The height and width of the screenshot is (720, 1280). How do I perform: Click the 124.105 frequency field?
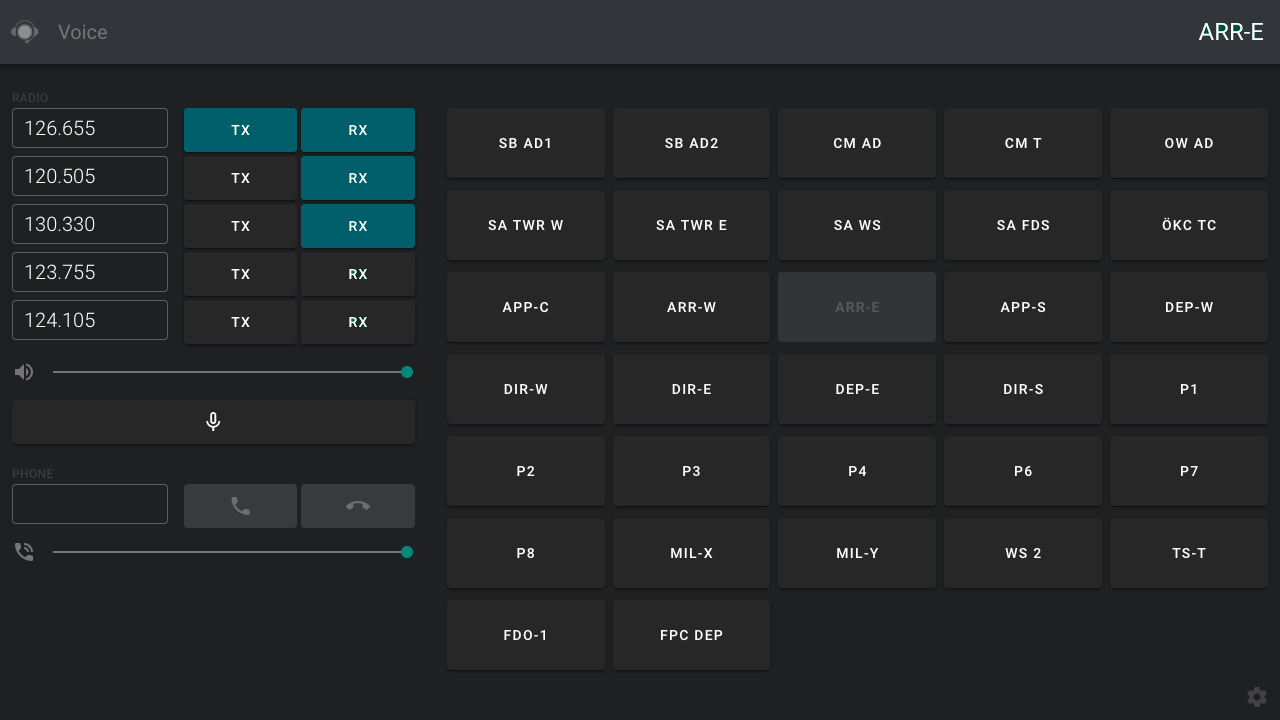(90, 320)
